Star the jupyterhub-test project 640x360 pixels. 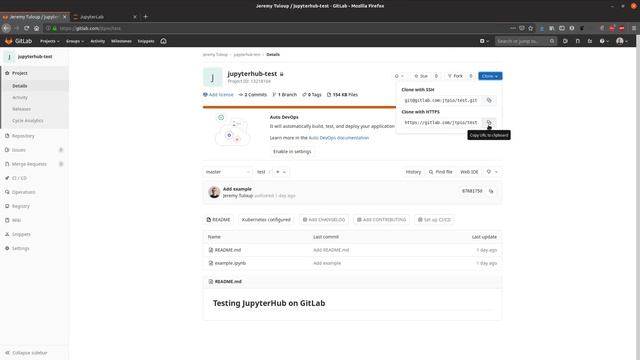point(421,76)
